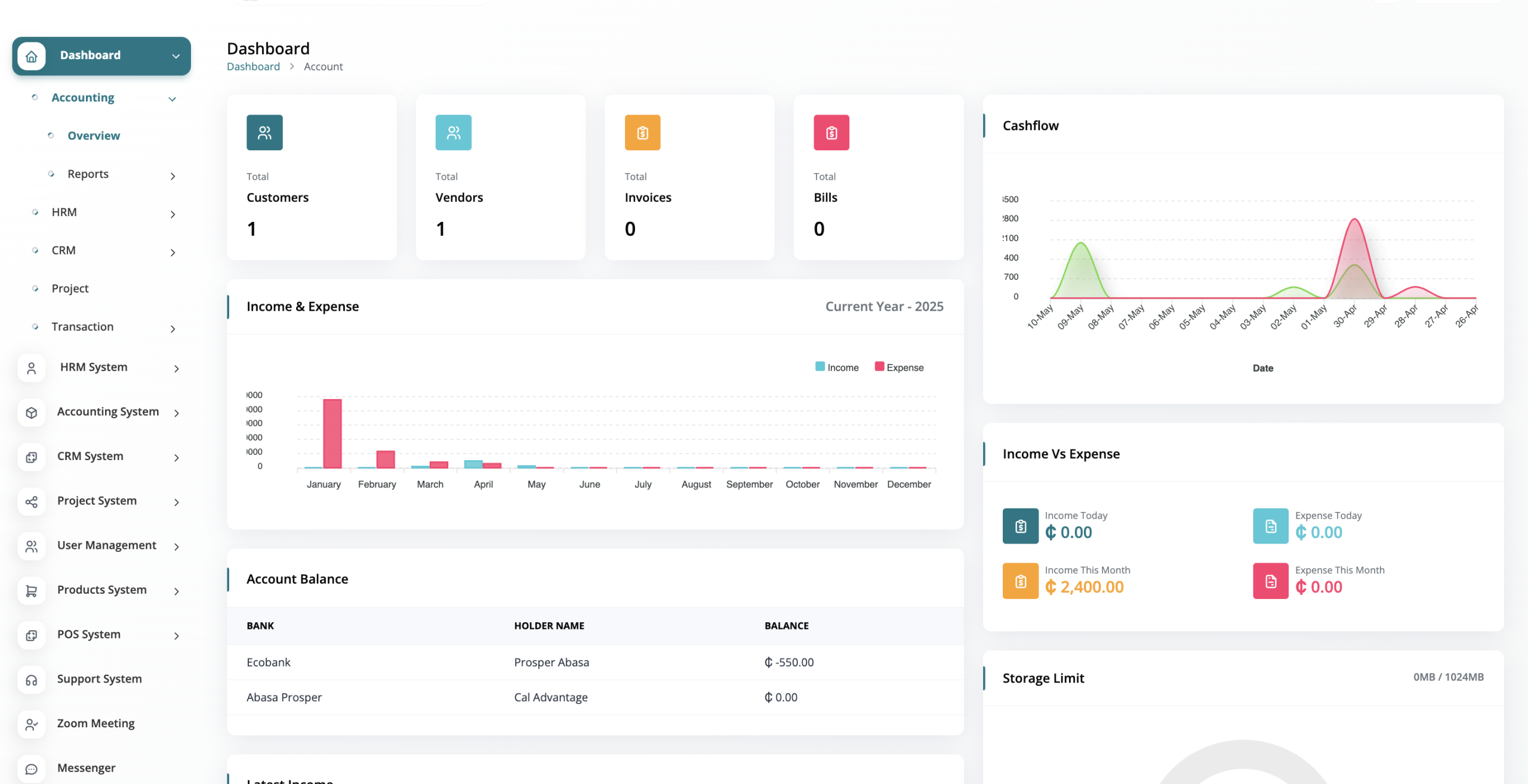Click the Cal Advantage holder name
This screenshot has height=784, width=1528.
coord(551,697)
